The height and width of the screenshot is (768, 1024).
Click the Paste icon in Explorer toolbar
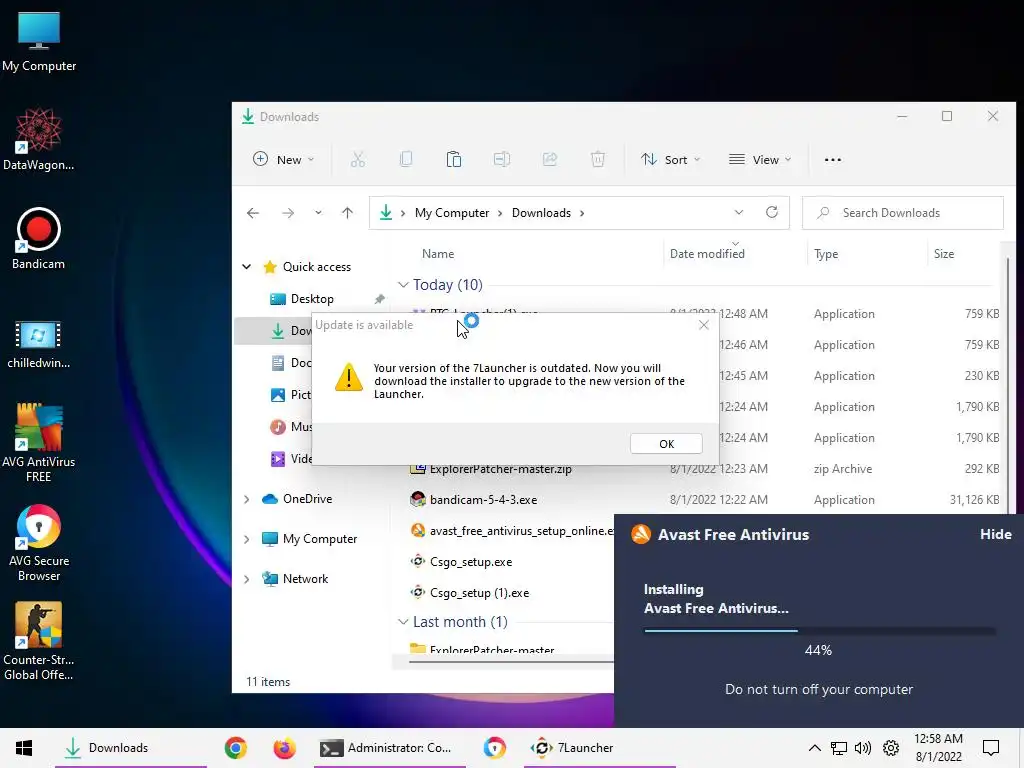coord(454,159)
